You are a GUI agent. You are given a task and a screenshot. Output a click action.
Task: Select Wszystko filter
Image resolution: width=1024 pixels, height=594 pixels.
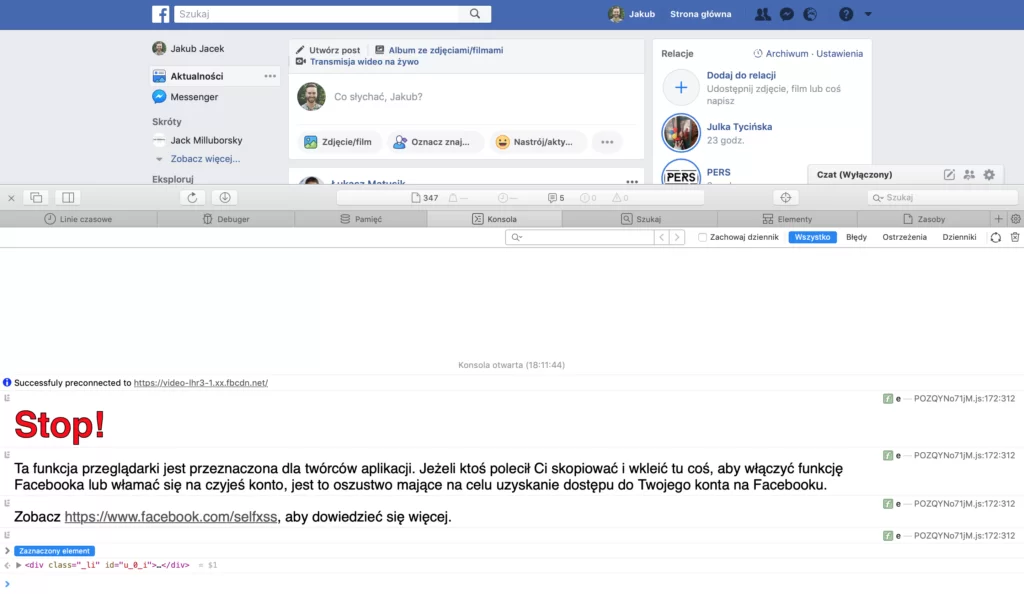pyautogui.click(x=812, y=237)
